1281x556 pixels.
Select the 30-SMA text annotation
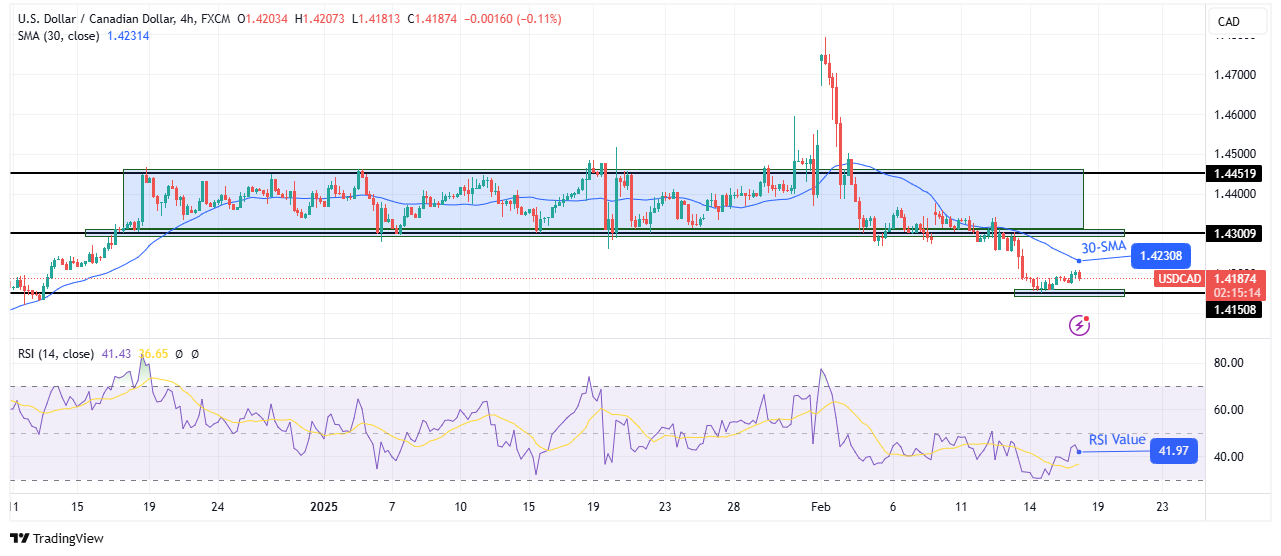(x=1103, y=245)
